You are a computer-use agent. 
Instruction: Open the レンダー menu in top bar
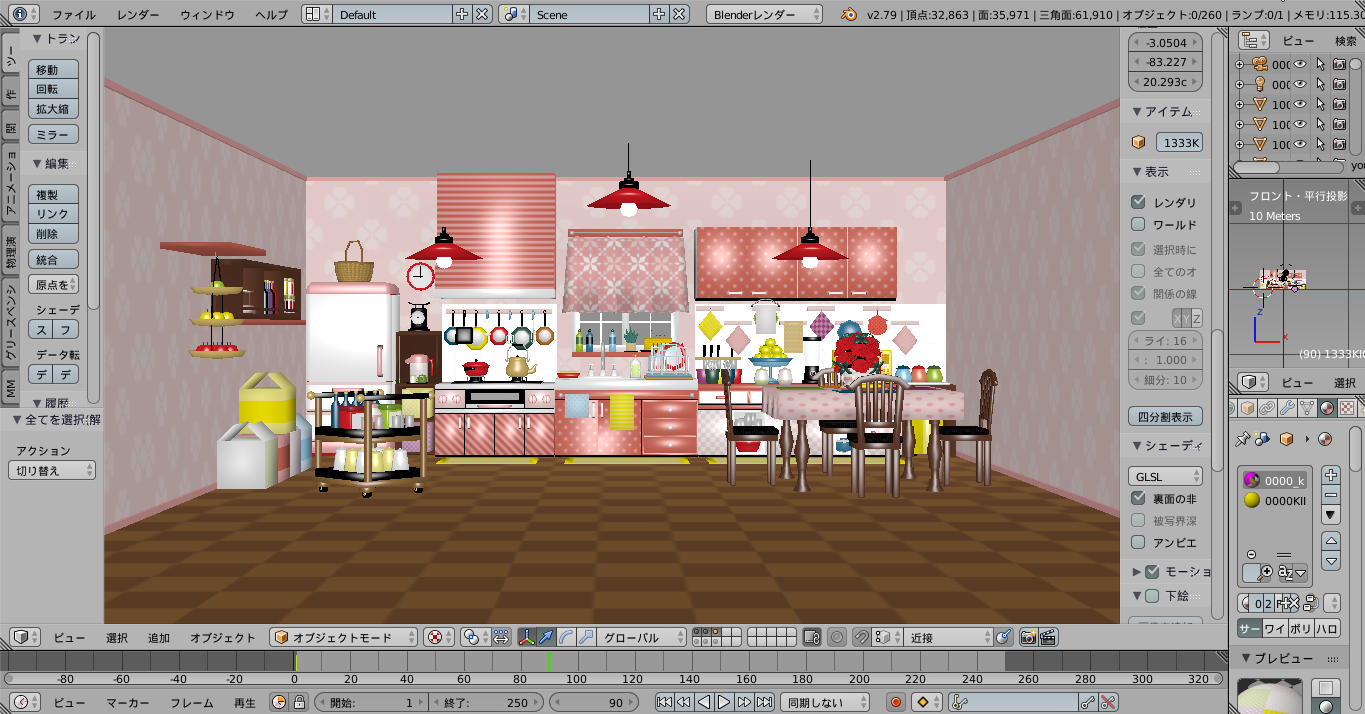[x=138, y=14]
